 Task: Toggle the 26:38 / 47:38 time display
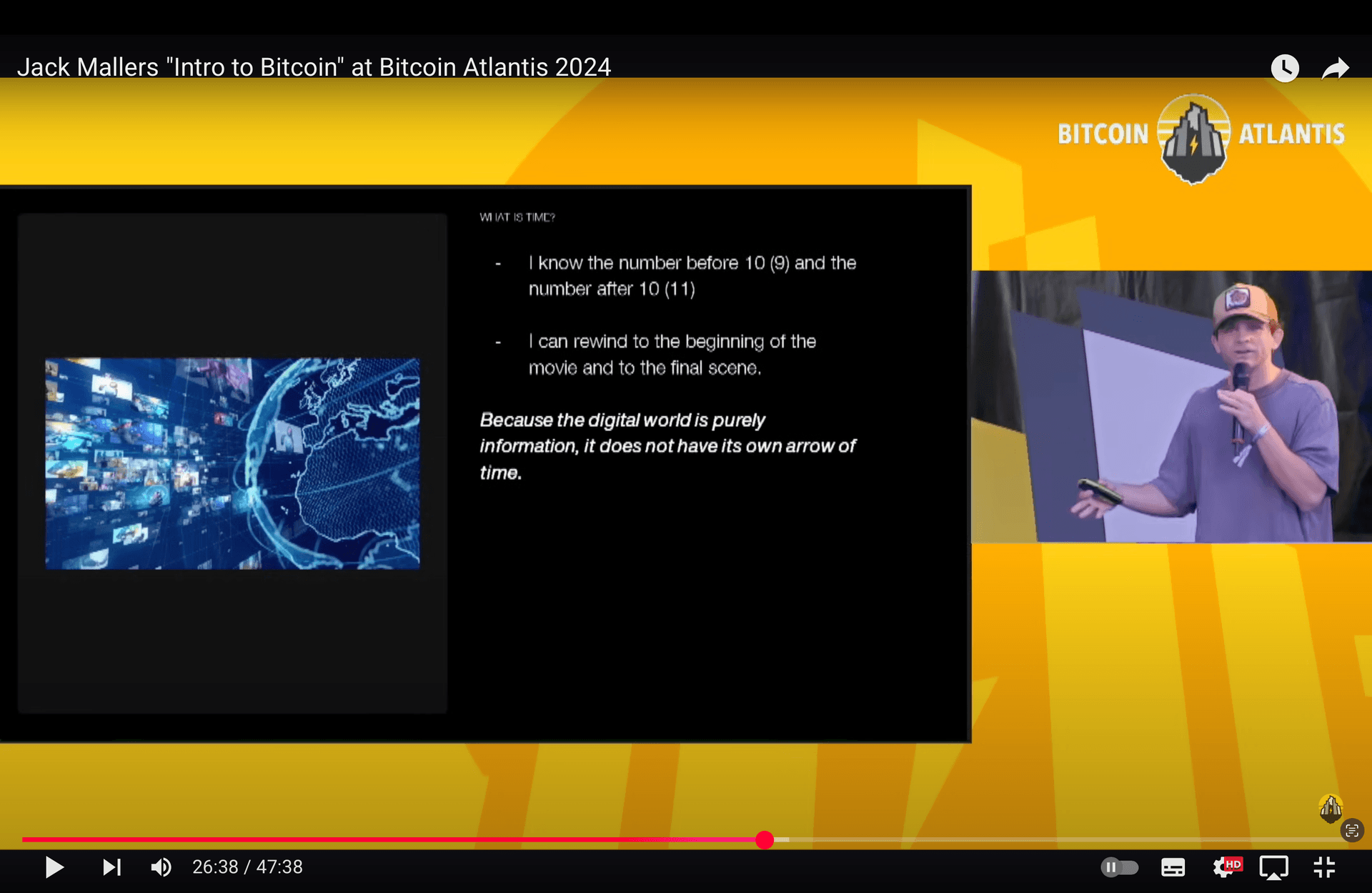click(247, 867)
